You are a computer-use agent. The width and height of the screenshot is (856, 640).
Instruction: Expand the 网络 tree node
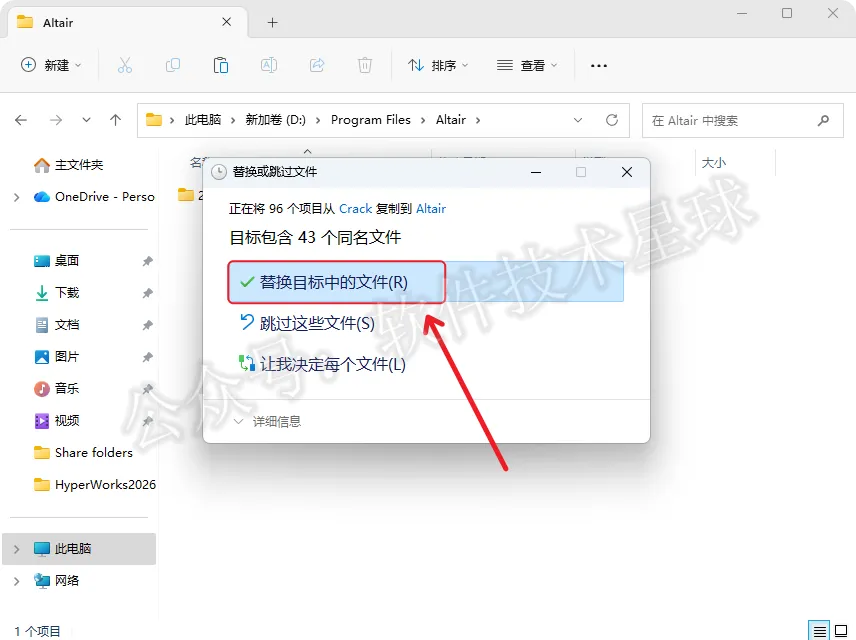tap(16, 581)
